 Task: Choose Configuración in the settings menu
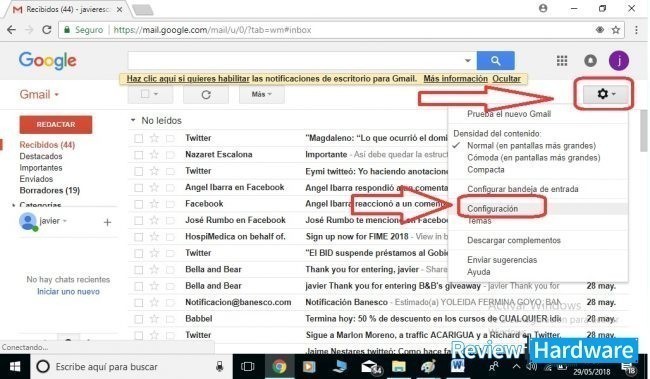tap(492, 209)
